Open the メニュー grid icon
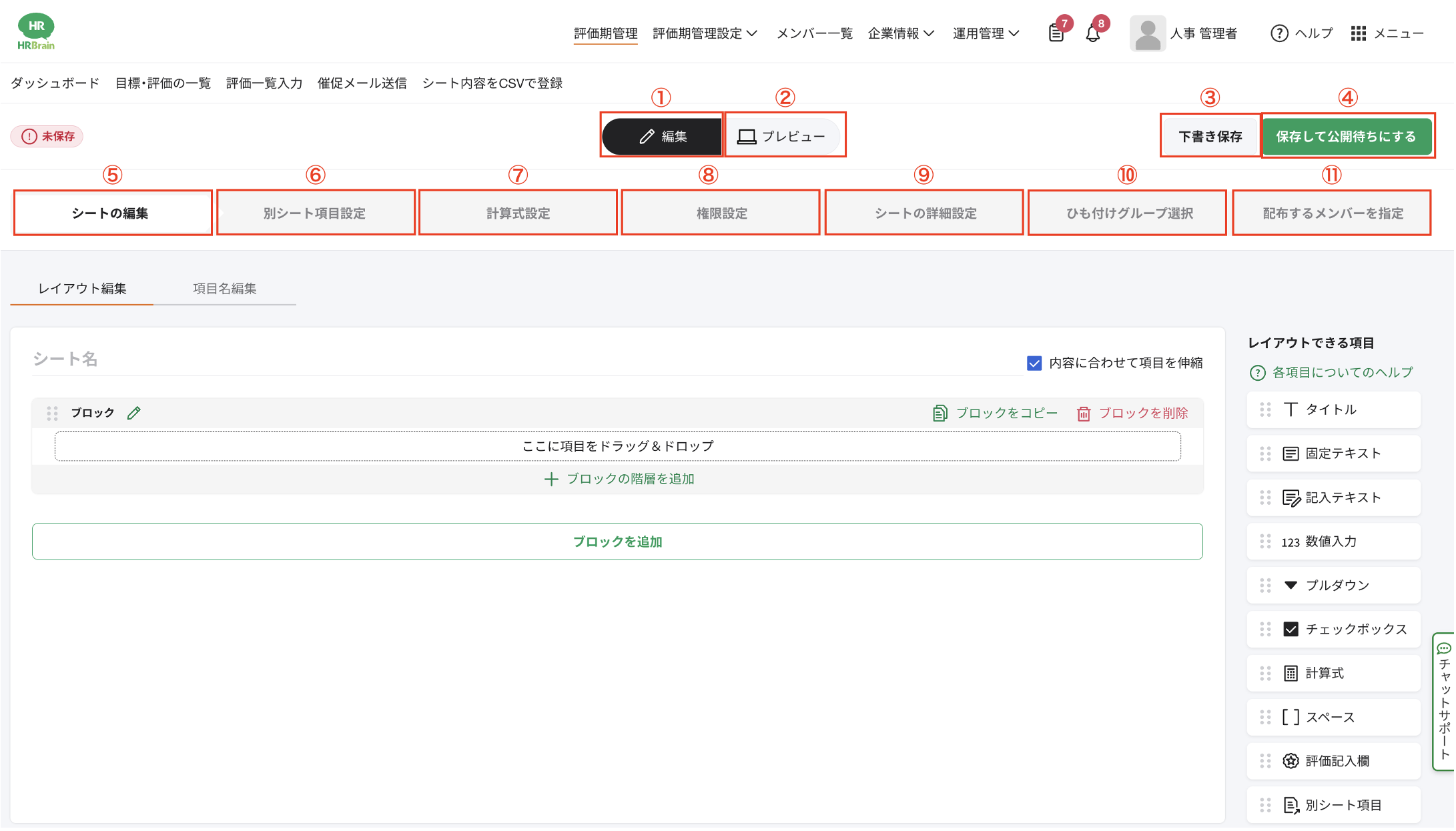Viewport: 1456px width, 831px height. pyautogui.click(x=1358, y=33)
